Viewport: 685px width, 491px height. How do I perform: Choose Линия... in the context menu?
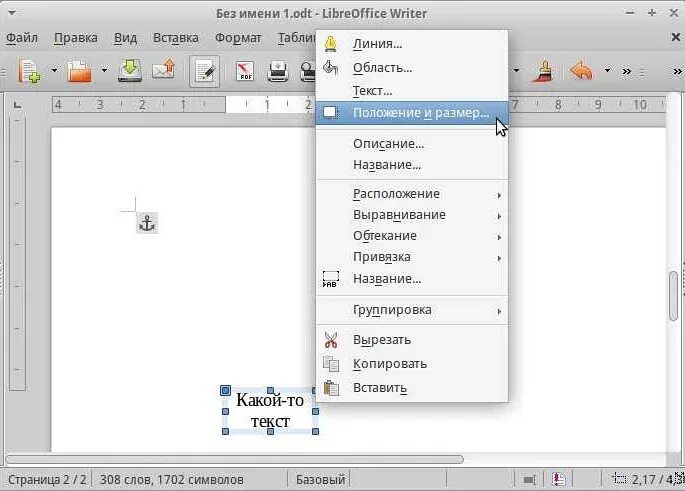pos(412,44)
